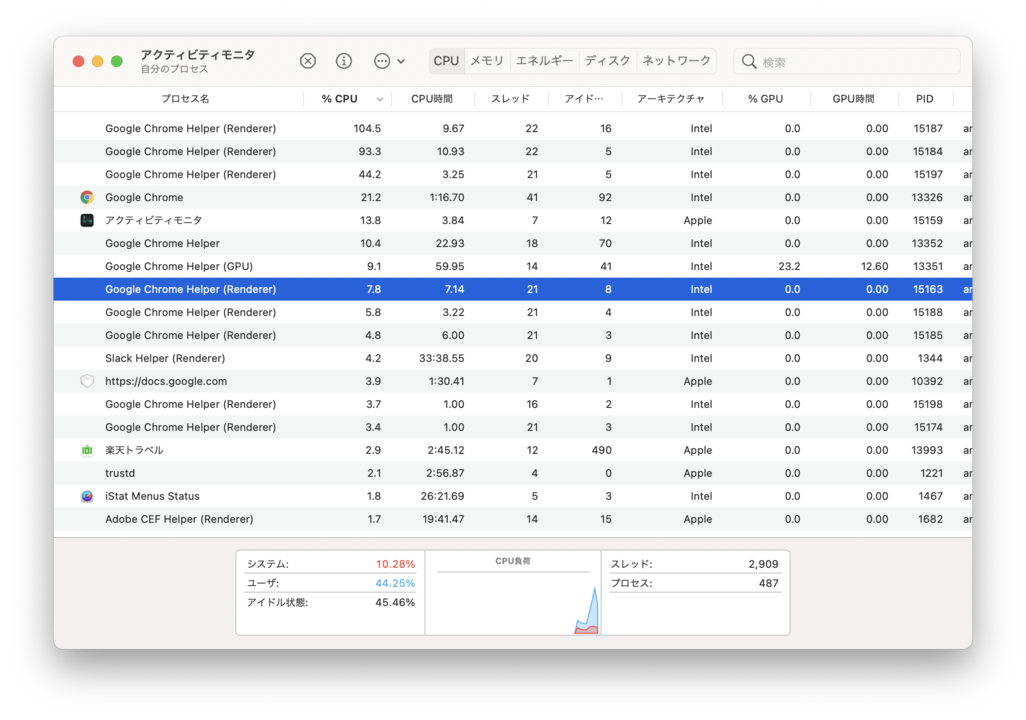Click the CPU負荷 load graph
This screenshot has width=1026, height=720.
[513, 593]
